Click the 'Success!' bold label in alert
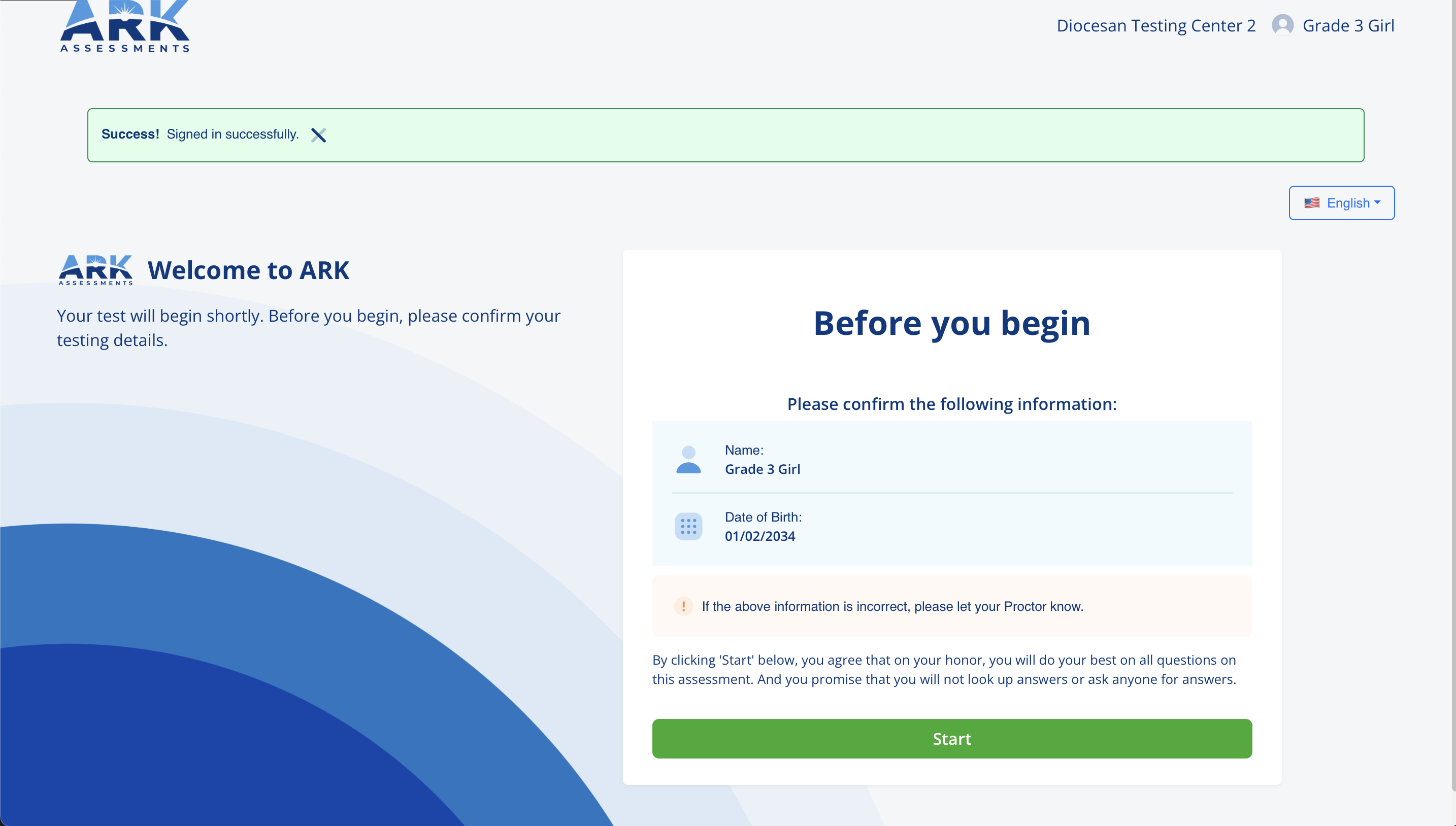The height and width of the screenshot is (826, 1456). coord(130,134)
